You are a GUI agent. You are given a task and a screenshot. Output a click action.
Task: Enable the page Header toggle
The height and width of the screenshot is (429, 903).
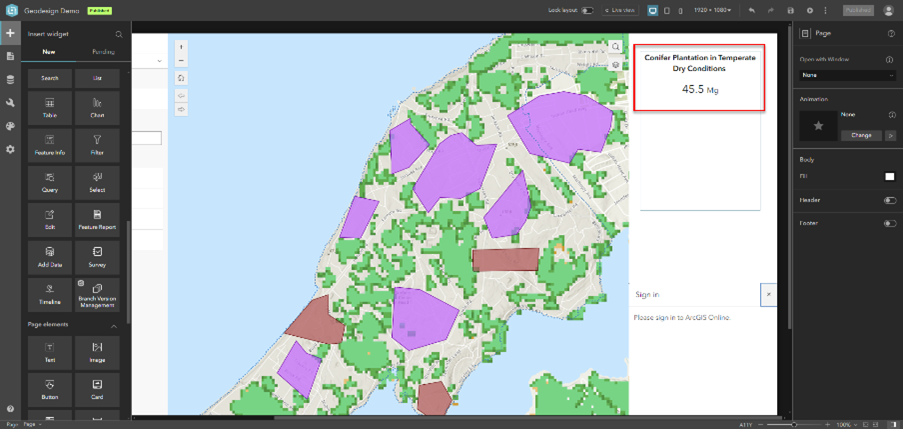890,200
